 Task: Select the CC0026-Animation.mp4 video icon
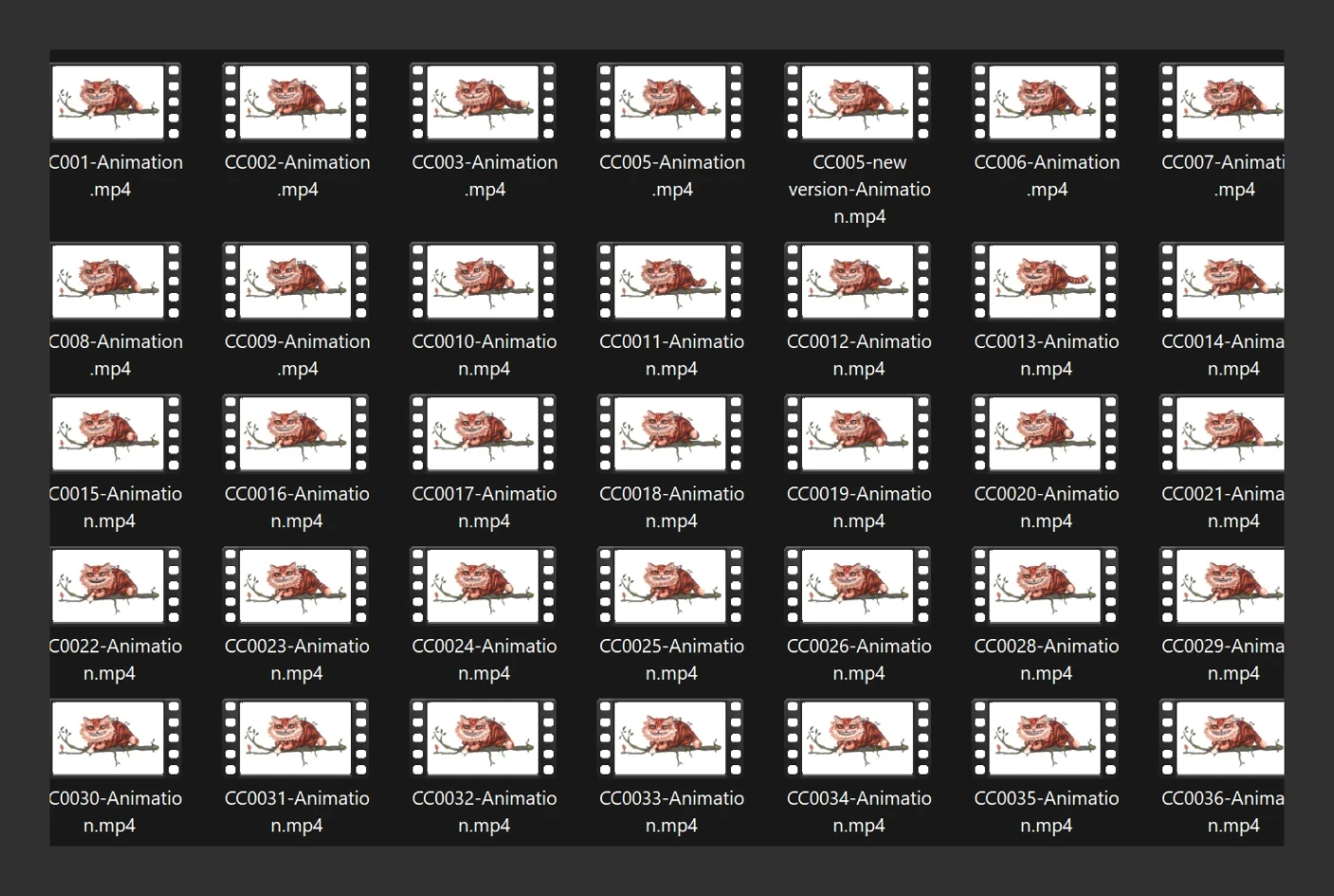[x=858, y=586]
